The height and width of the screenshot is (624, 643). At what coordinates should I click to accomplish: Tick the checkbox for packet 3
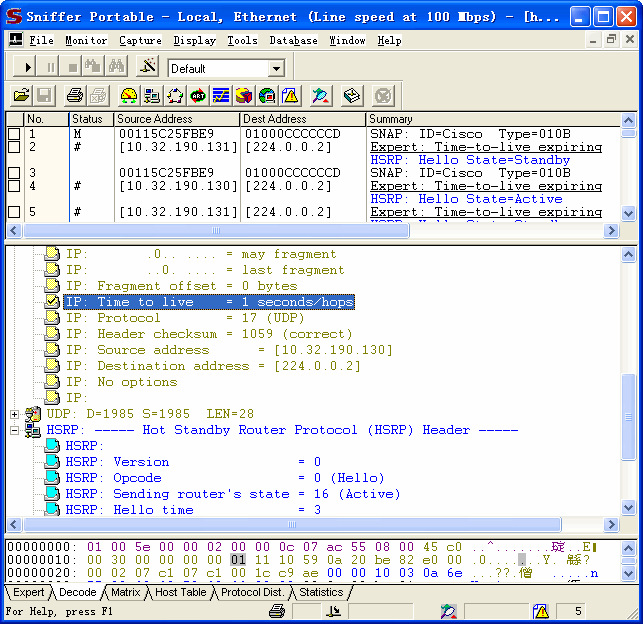click(x=14, y=173)
